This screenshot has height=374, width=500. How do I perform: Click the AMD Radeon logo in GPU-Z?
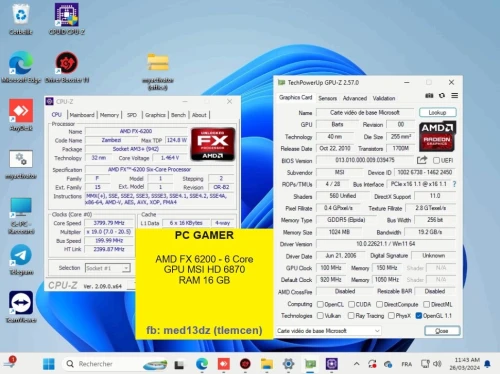437,136
